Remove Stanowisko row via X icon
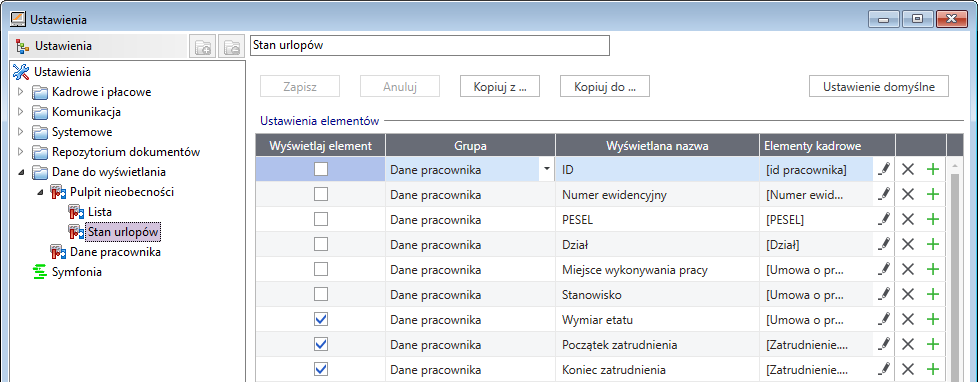 coord(908,294)
